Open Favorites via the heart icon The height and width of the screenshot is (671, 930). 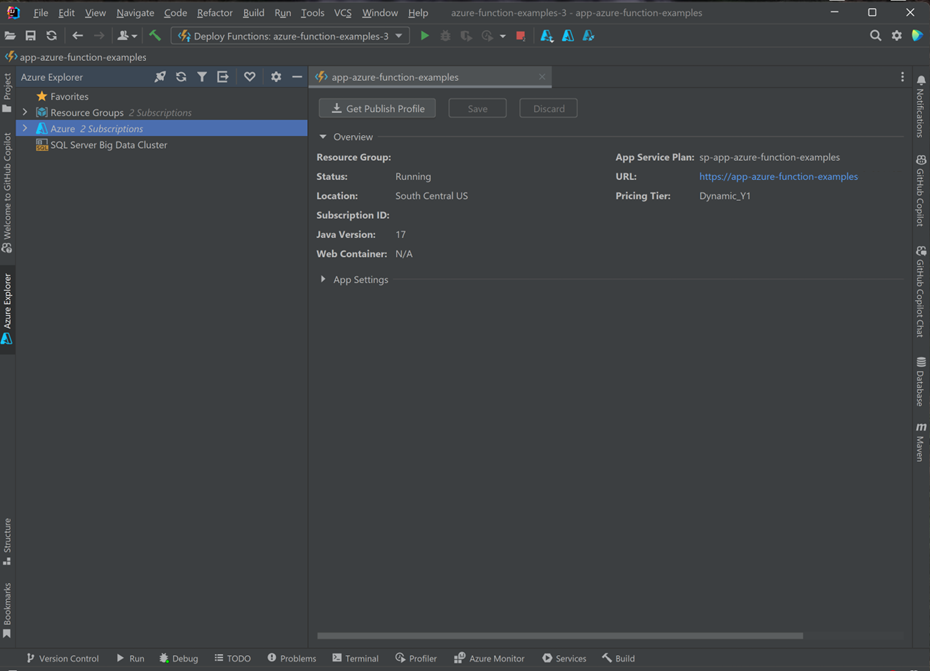249,76
